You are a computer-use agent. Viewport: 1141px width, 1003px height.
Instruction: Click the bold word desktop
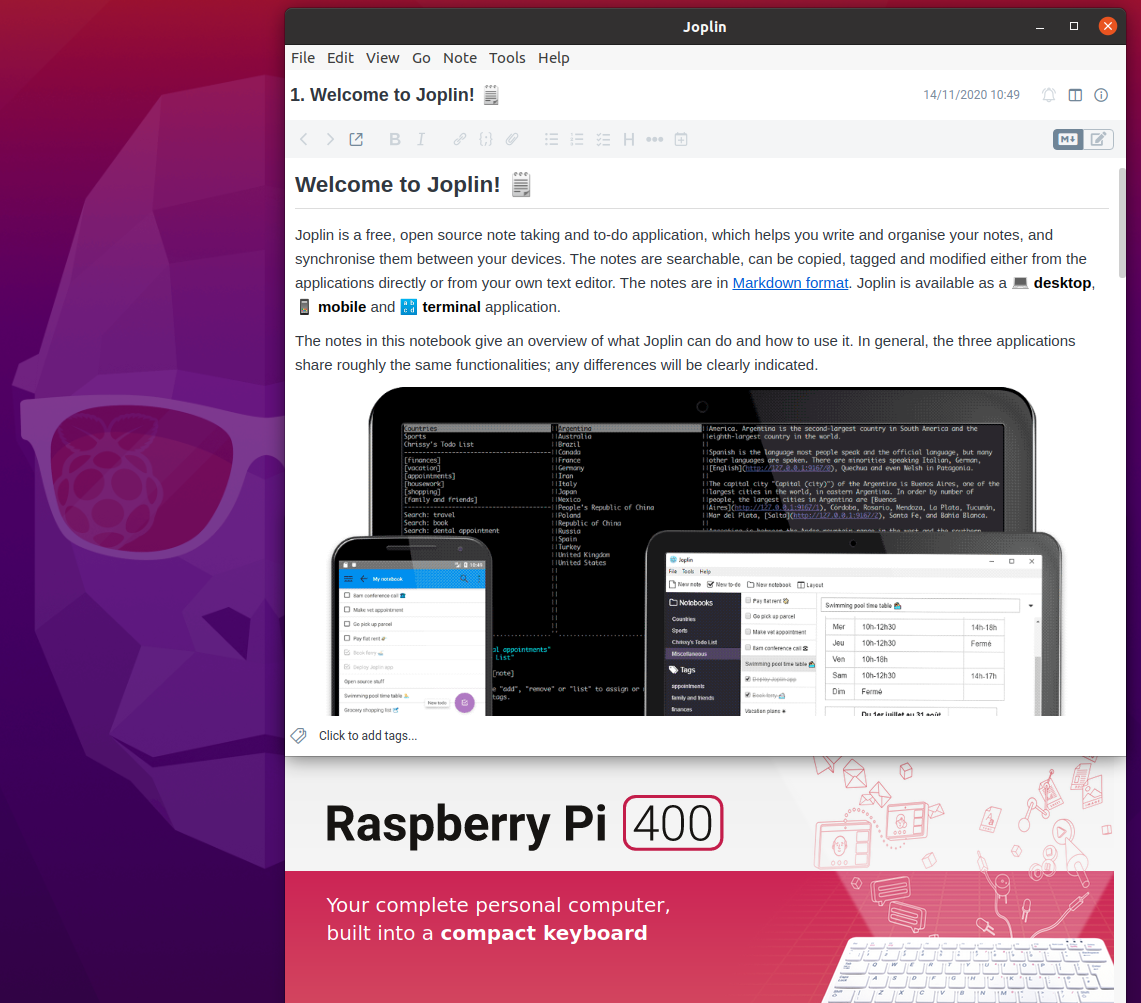tap(1062, 283)
